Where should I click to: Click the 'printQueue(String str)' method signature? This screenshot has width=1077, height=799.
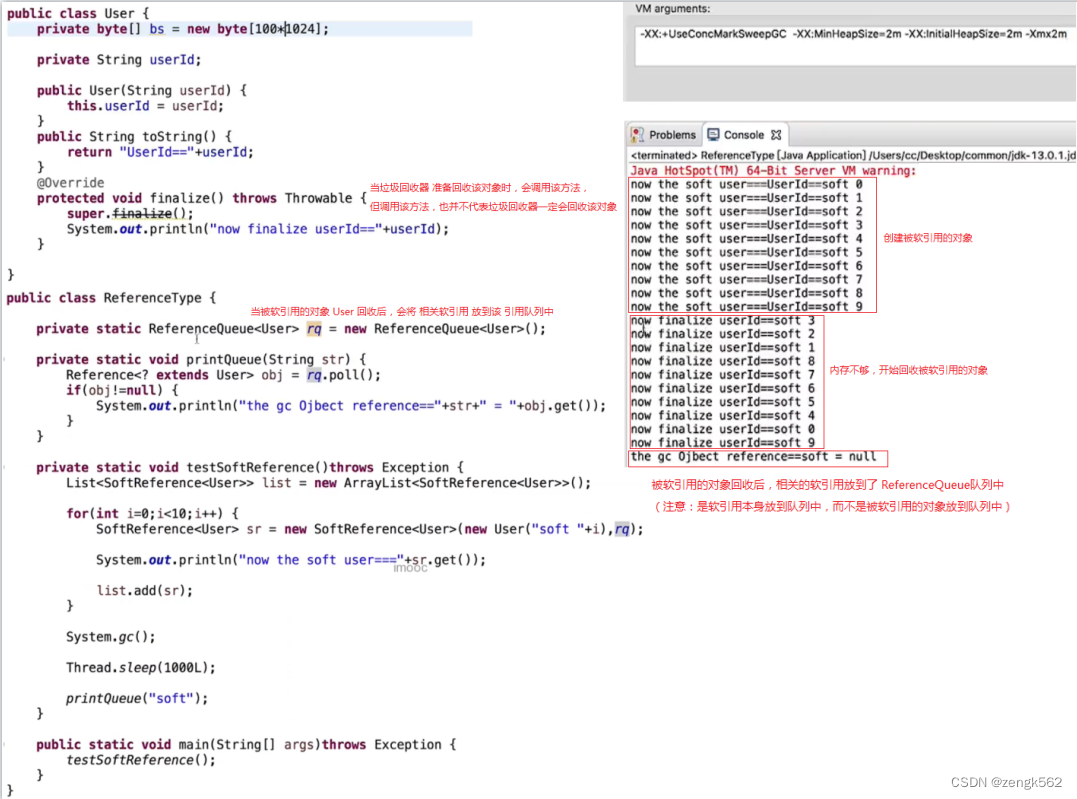pos(201,359)
